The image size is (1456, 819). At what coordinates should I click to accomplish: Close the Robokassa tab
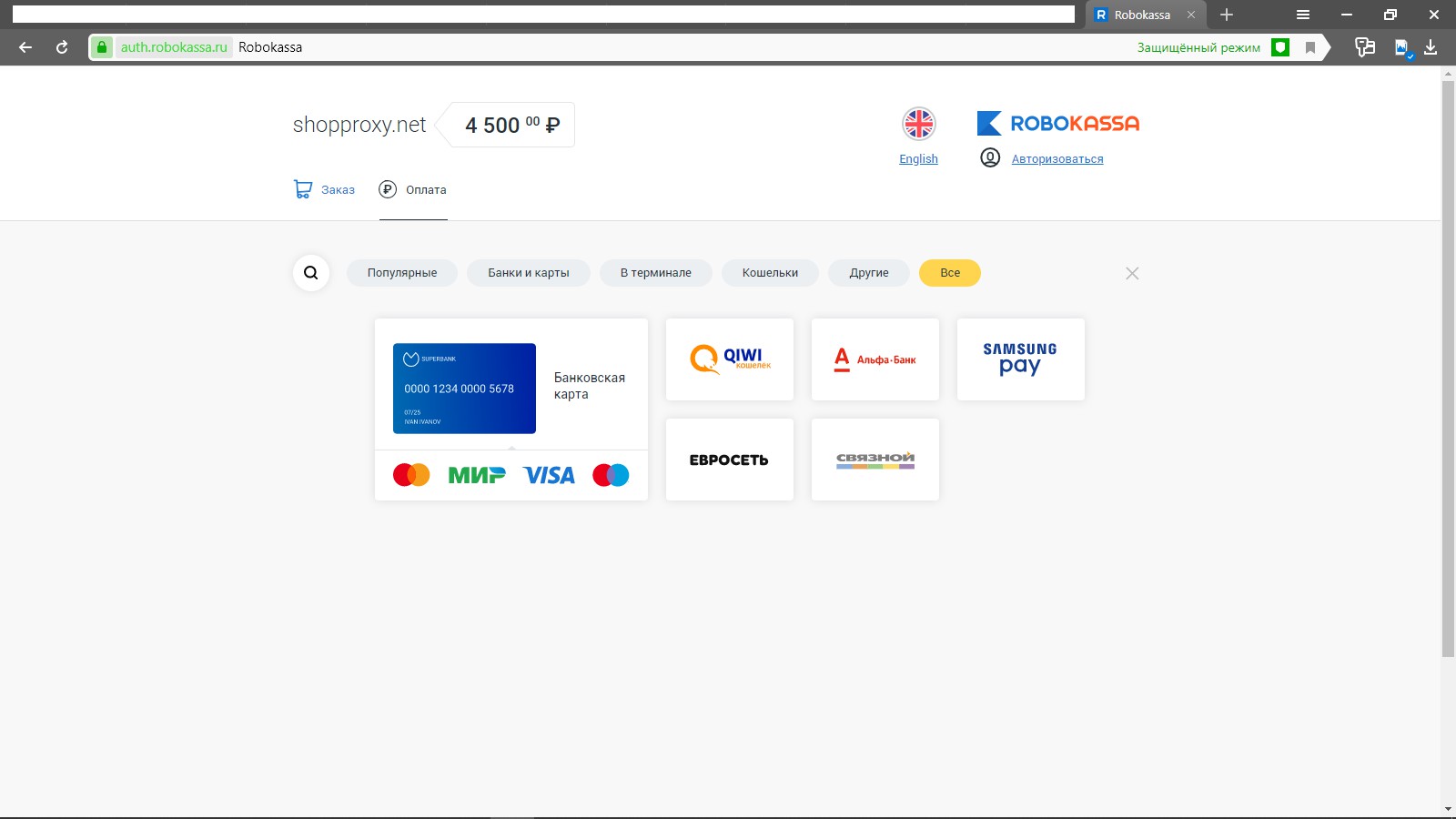point(1191,15)
